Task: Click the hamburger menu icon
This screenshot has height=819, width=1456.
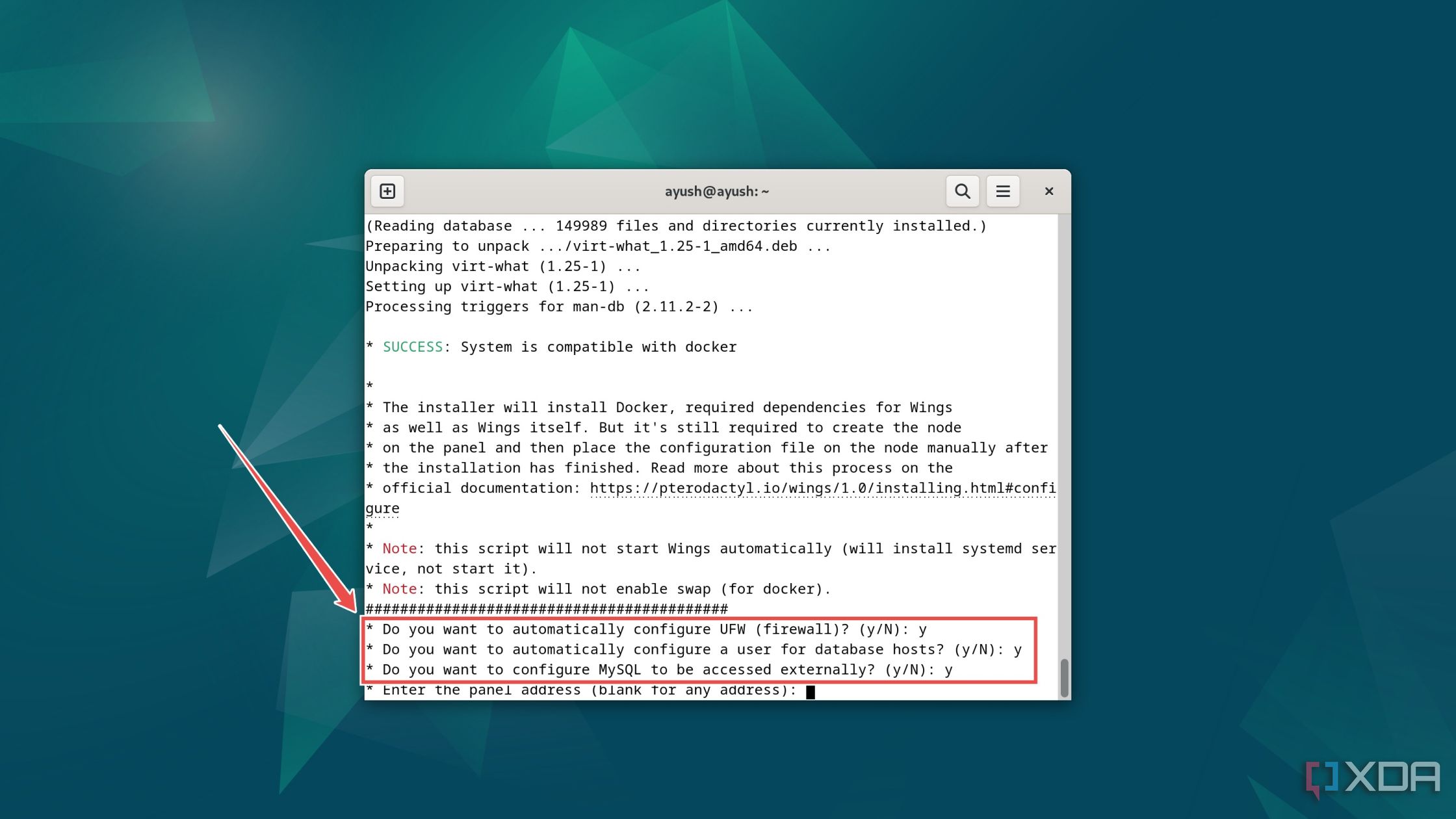Action: [1003, 191]
